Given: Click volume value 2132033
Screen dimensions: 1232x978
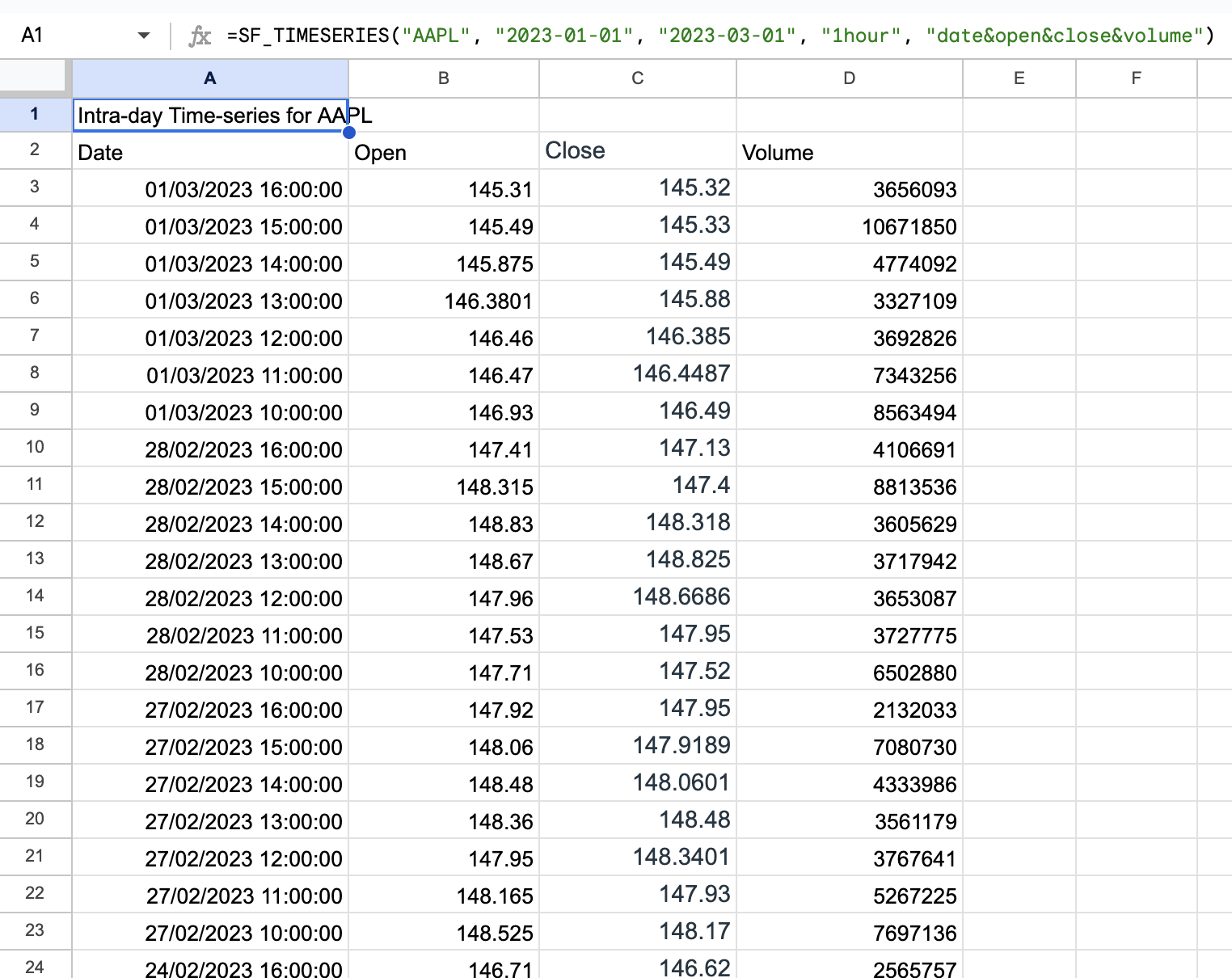Looking at the screenshot, I should coord(850,709).
